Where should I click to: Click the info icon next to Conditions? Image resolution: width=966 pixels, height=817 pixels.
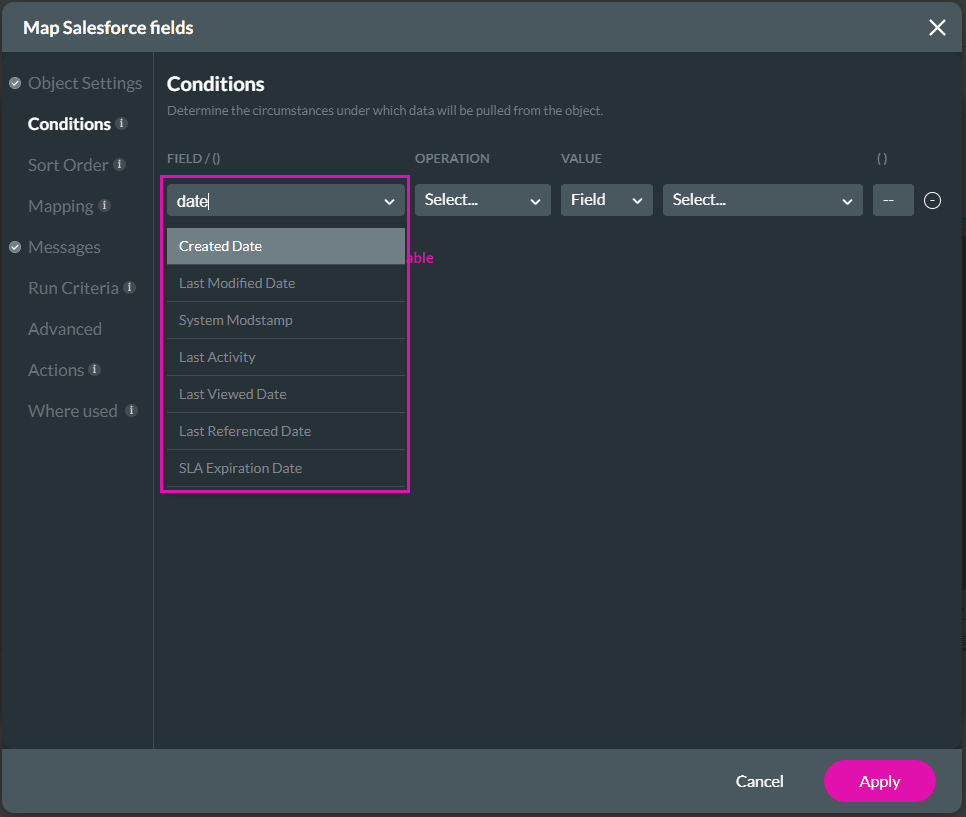[x=122, y=124]
